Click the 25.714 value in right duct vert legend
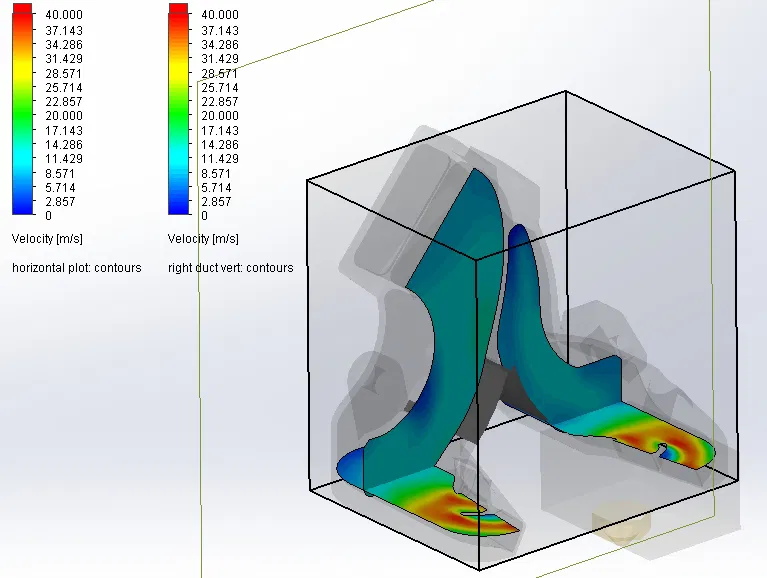767x578 pixels. point(220,88)
